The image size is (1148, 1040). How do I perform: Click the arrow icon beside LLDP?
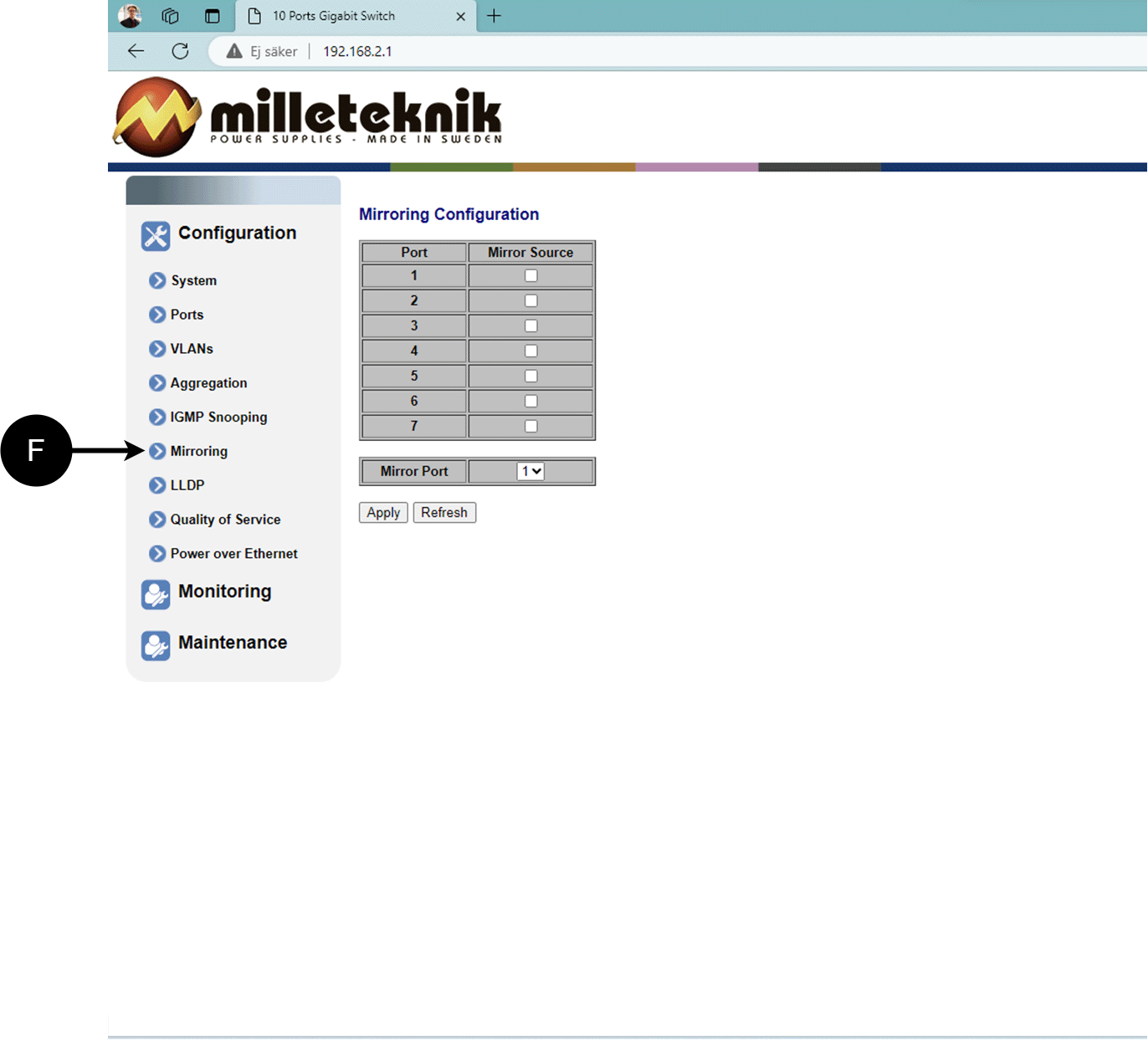click(157, 485)
